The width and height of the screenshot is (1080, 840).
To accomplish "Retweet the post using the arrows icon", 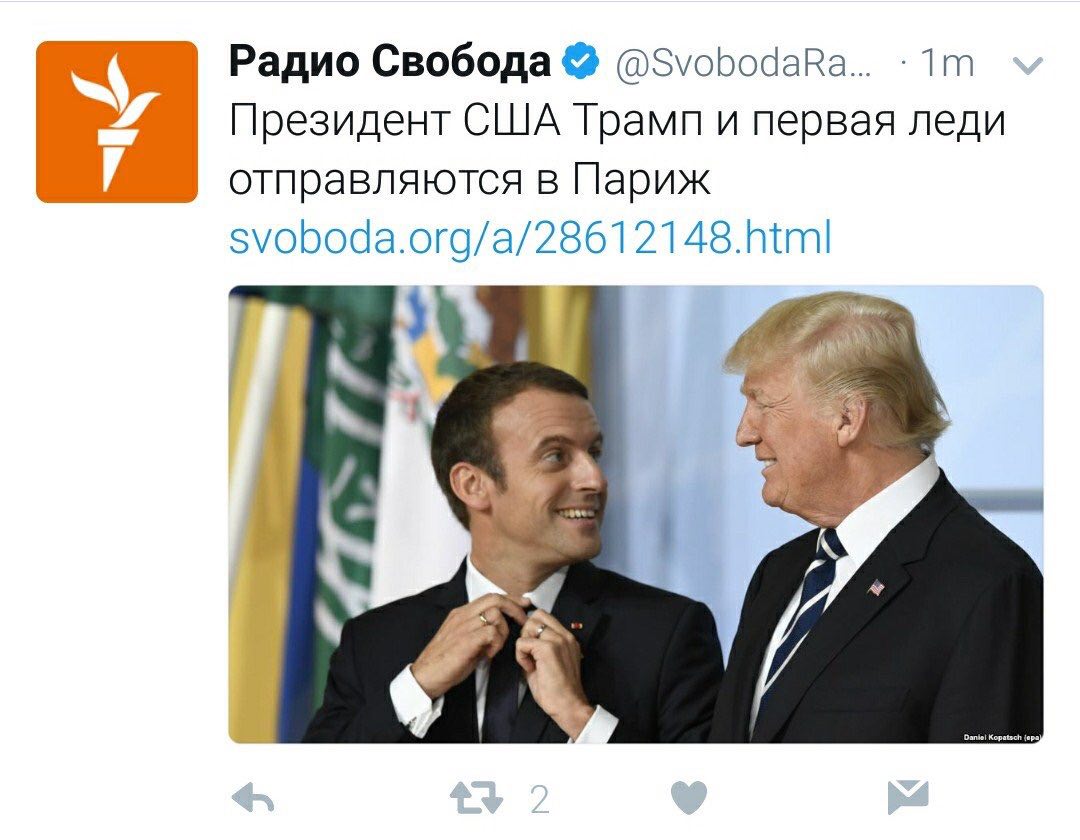I will click(476, 799).
